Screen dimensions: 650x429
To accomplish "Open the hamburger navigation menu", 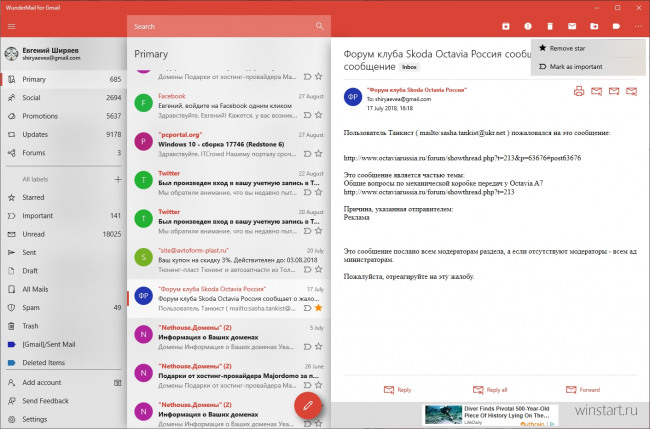I will click(12, 26).
